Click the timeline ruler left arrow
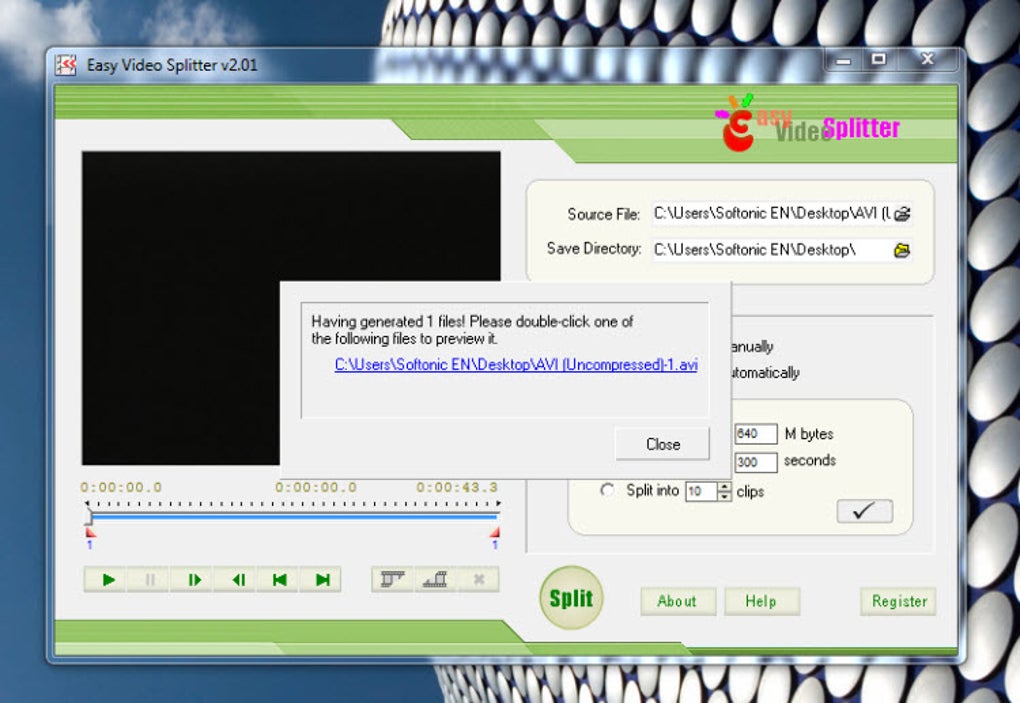Viewport: 1020px width, 703px height. pyautogui.click(x=87, y=503)
